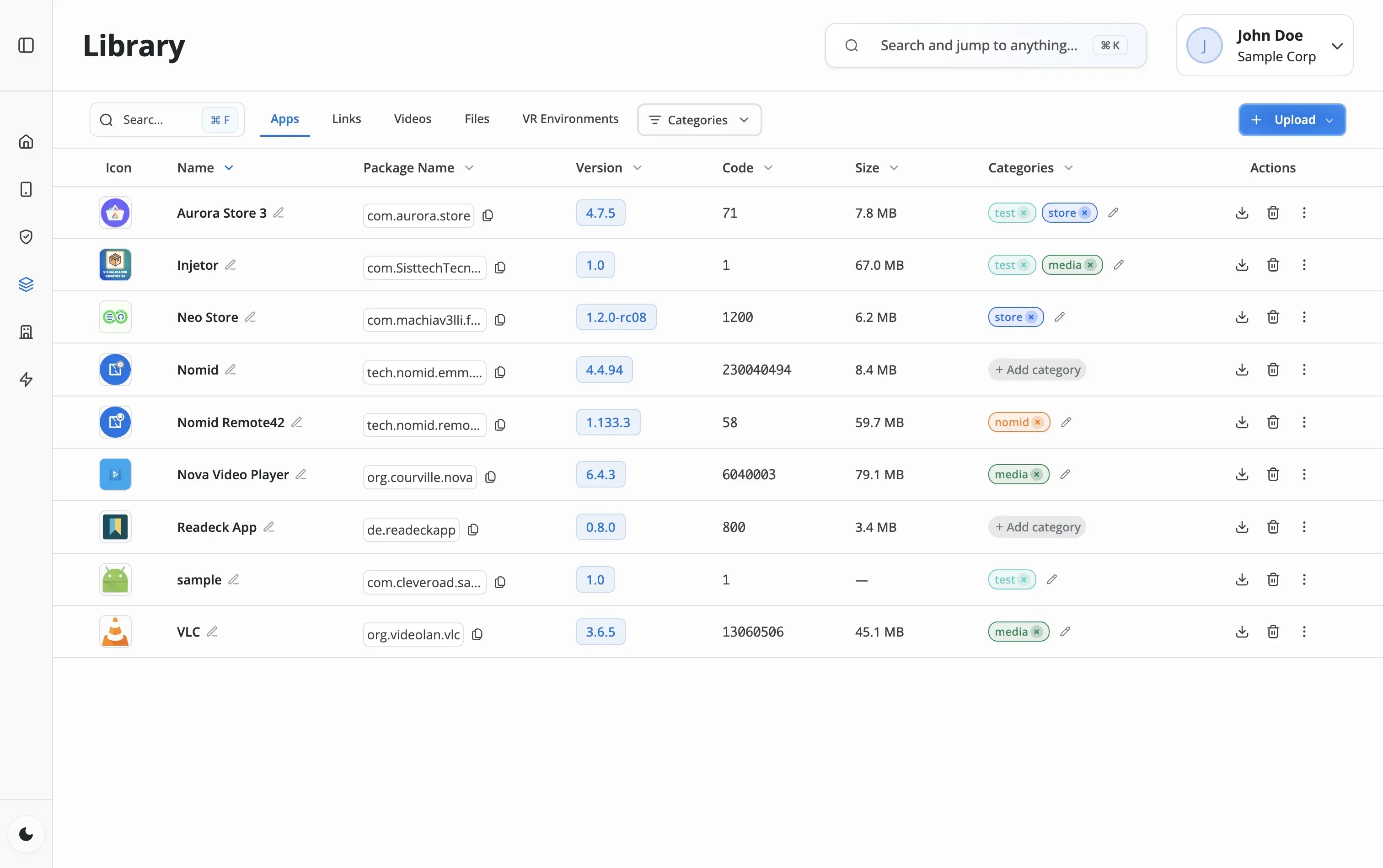Viewport: 1383px width, 868px height.
Task: Open the Categories filter dropdown
Action: tap(699, 119)
